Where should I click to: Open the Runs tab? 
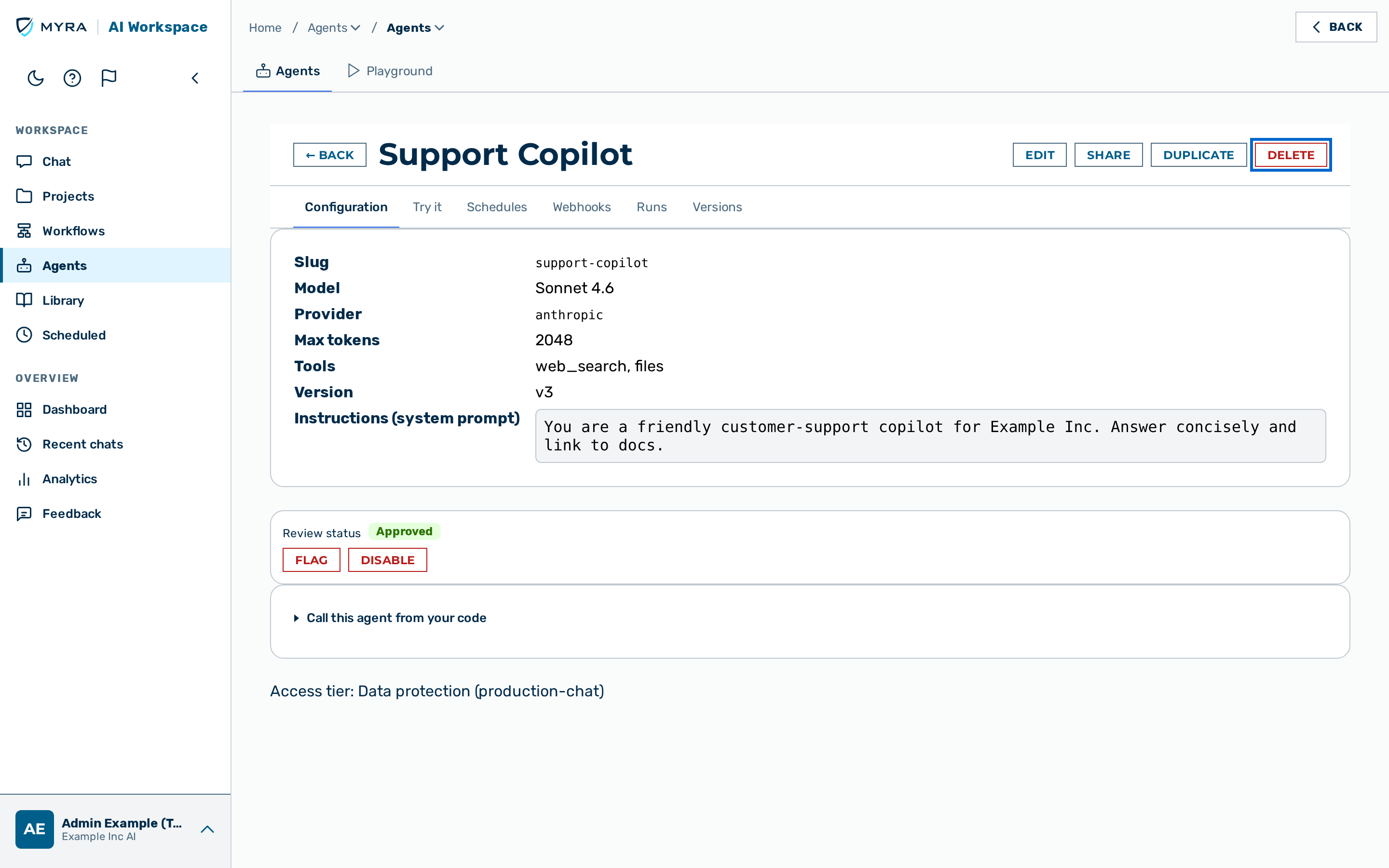click(x=652, y=207)
